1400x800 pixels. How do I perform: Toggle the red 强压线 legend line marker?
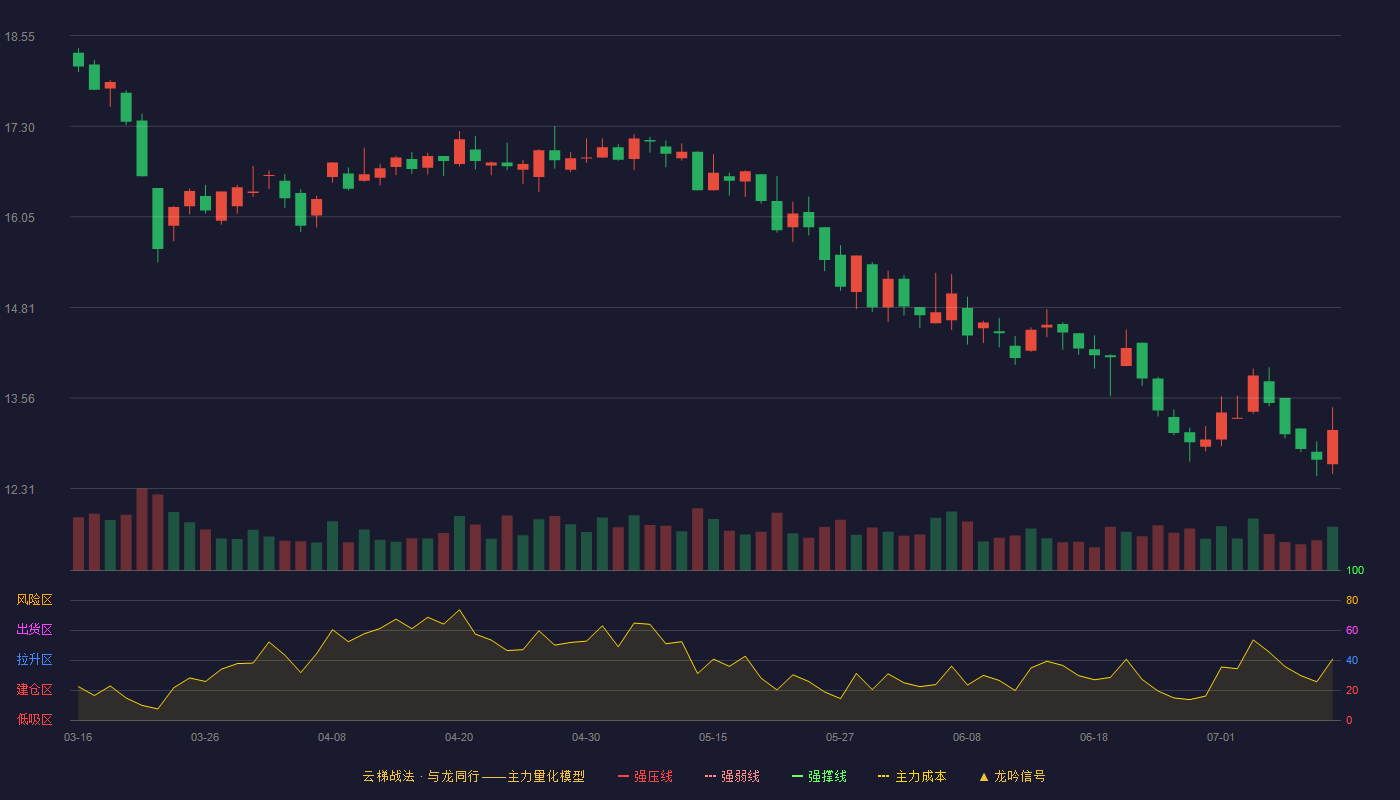[623, 776]
